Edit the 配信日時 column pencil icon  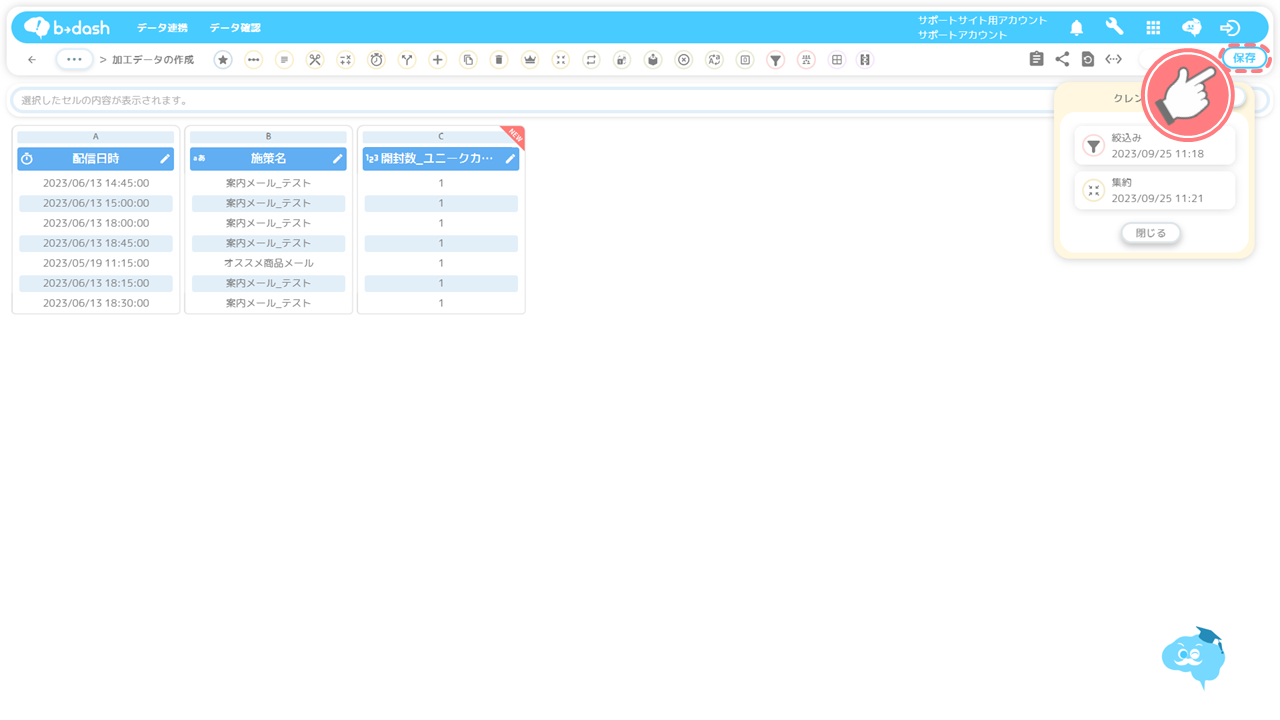165,159
